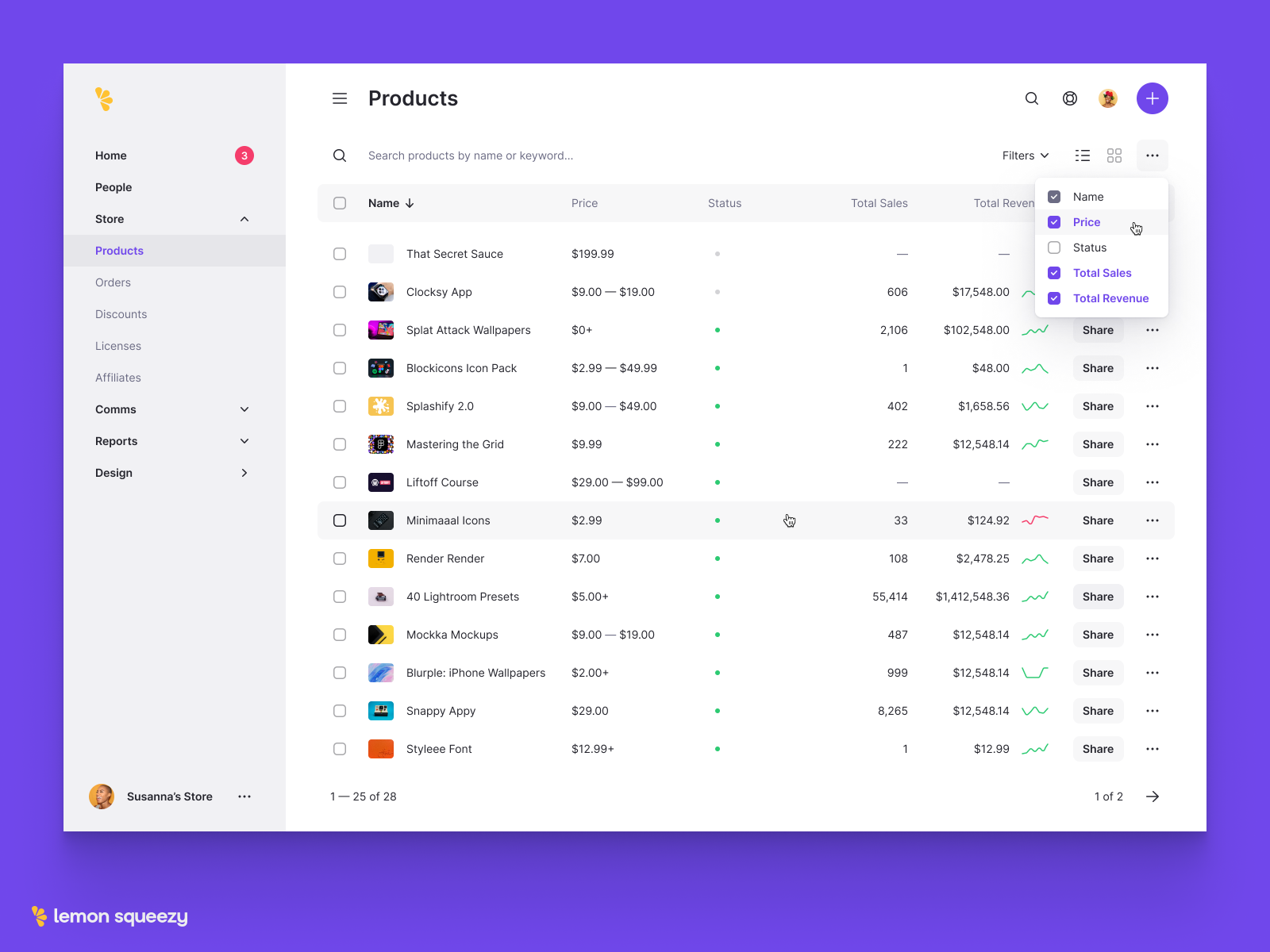The height and width of the screenshot is (952, 1270).
Task: Share Splat Attack Wallpapers product
Action: pos(1099,330)
